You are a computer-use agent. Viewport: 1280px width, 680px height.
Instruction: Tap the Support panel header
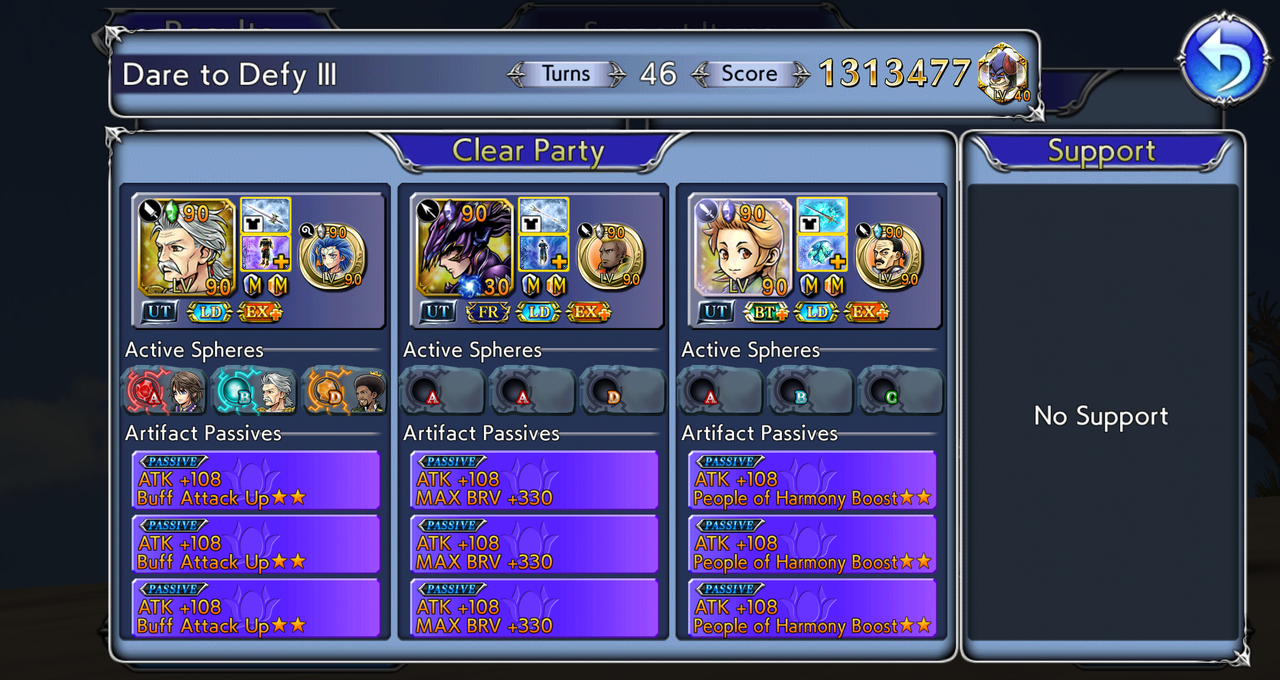(1101, 151)
